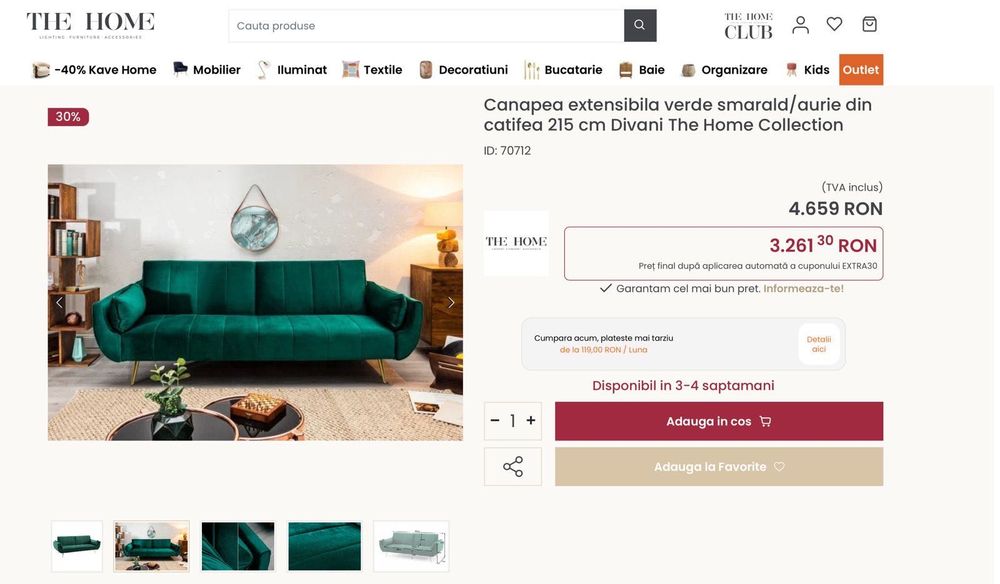Open the user account icon

[800, 25]
